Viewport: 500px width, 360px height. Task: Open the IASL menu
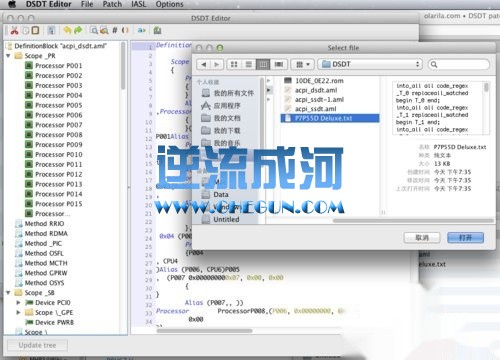(138, 4)
